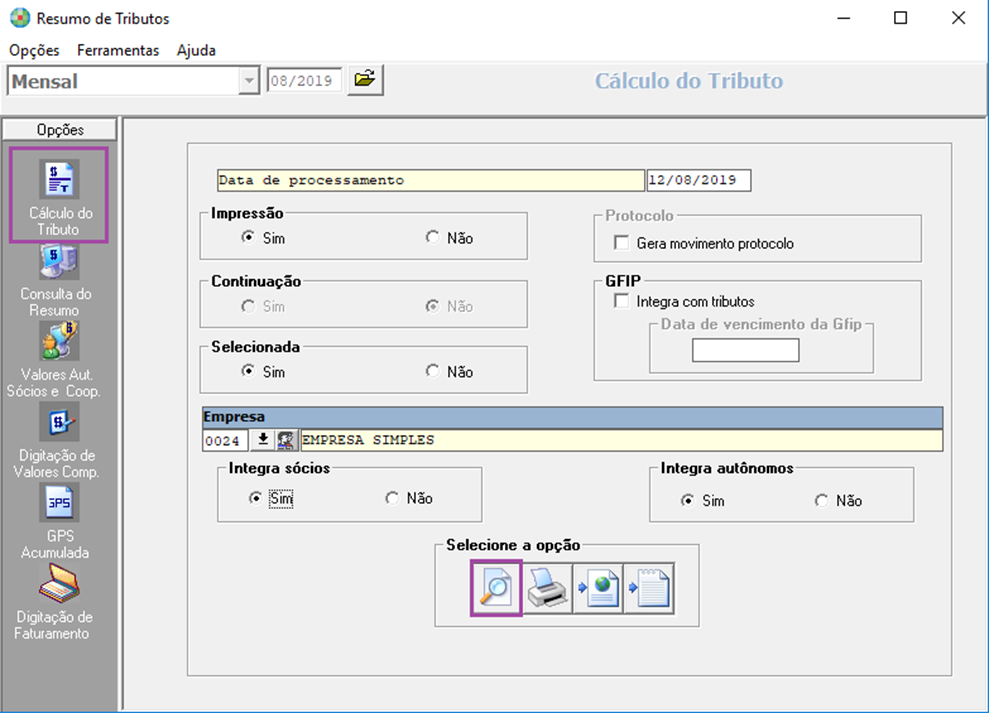Open GPS Acumulada in the sidebar
This screenshot has width=989, height=713.
(x=58, y=522)
